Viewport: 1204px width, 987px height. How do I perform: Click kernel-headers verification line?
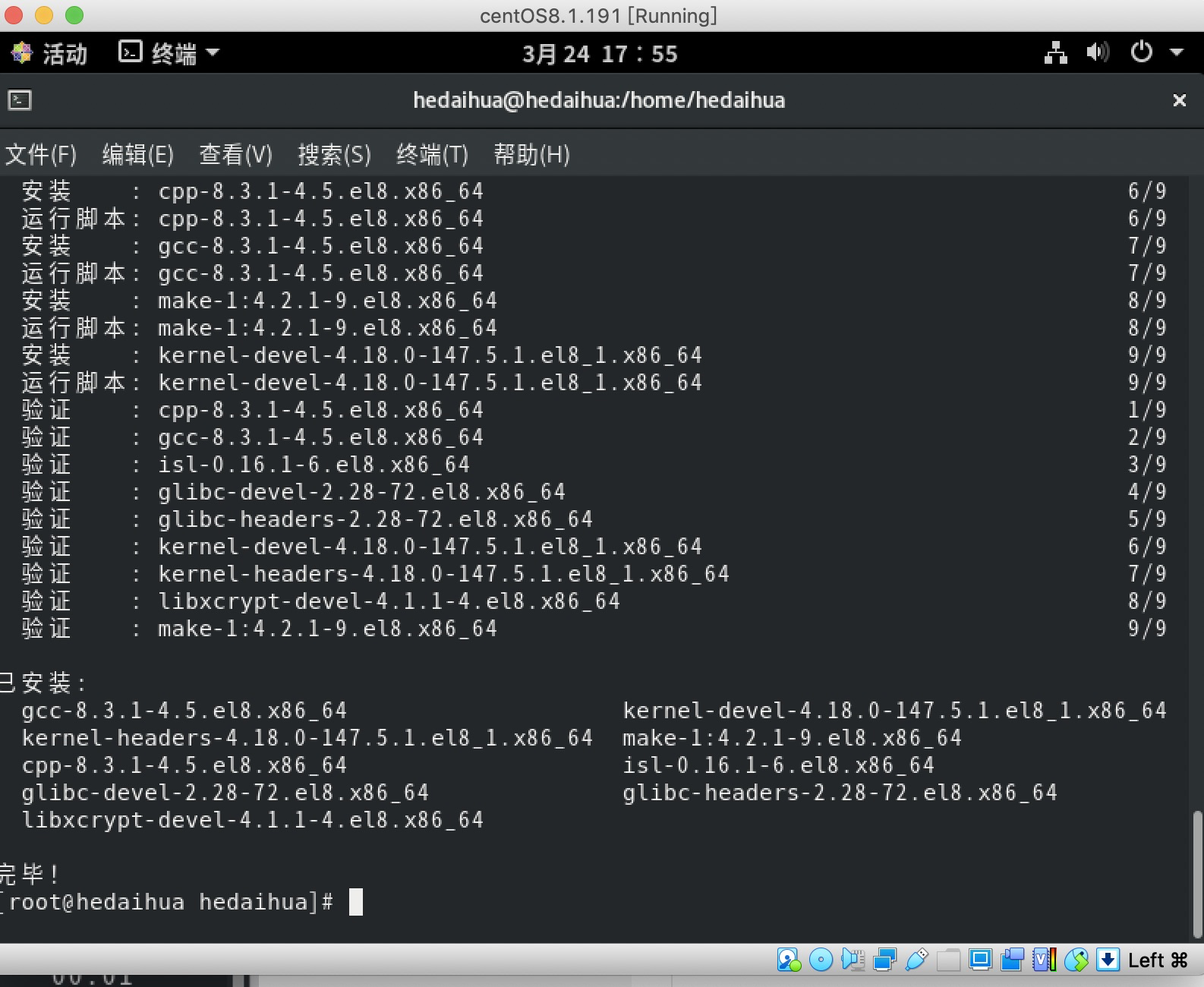tap(444, 574)
